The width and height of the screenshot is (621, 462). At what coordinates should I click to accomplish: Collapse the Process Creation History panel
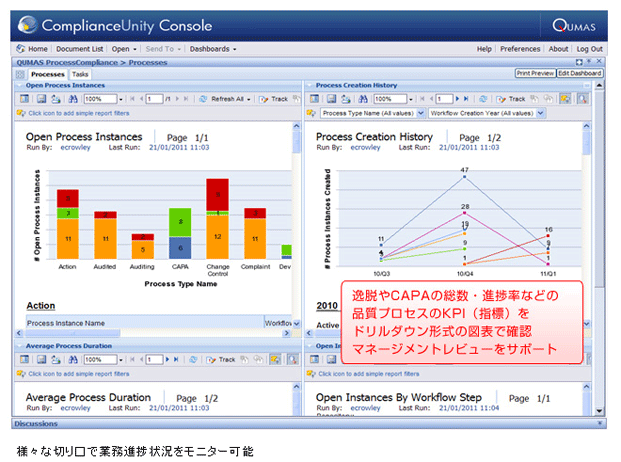click(309, 85)
